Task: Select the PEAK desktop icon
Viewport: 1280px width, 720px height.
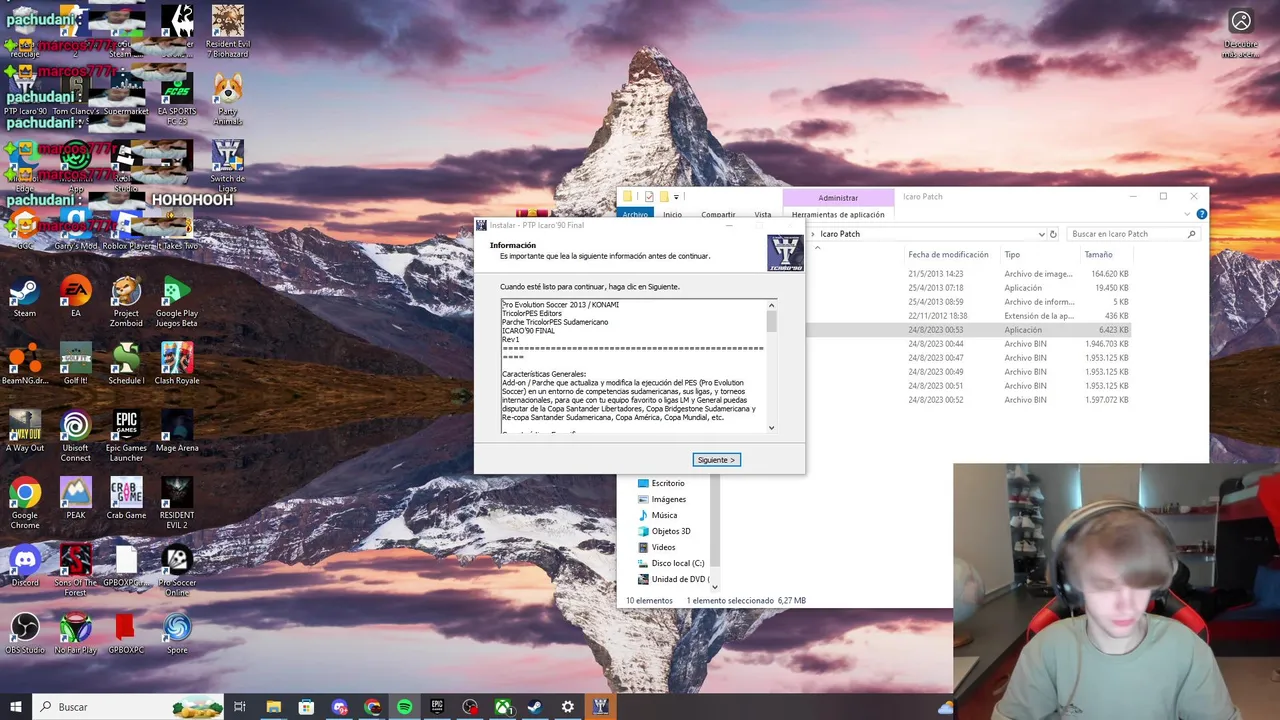Action: [x=76, y=499]
